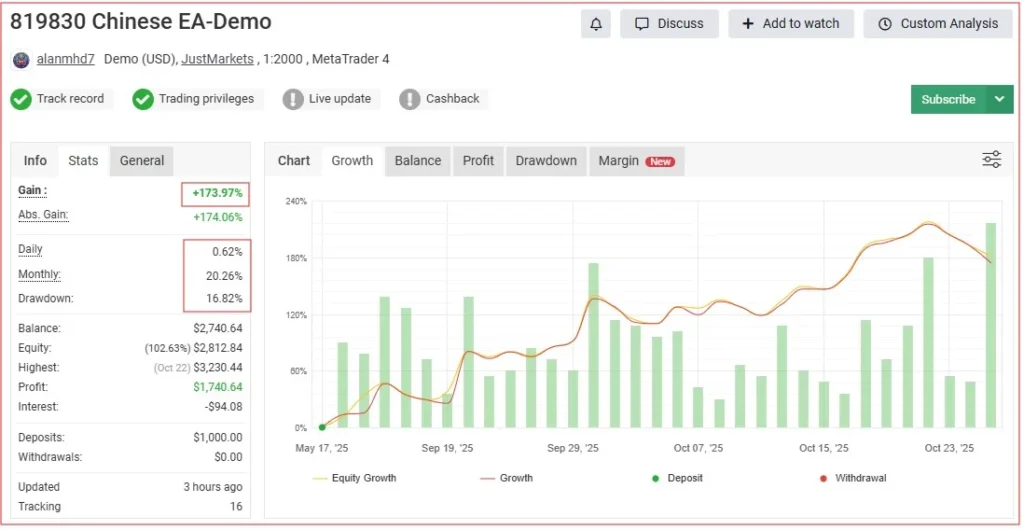Click the Subscribe button
This screenshot has width=1024, height=530.
tap(948, 99)
